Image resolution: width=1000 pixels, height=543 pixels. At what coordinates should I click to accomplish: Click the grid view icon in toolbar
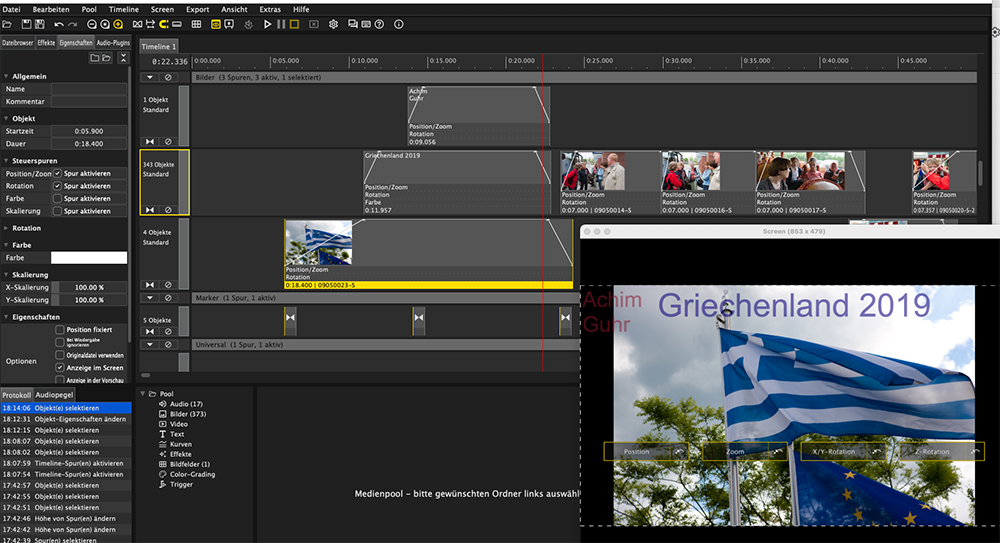(x=196, y=24)
